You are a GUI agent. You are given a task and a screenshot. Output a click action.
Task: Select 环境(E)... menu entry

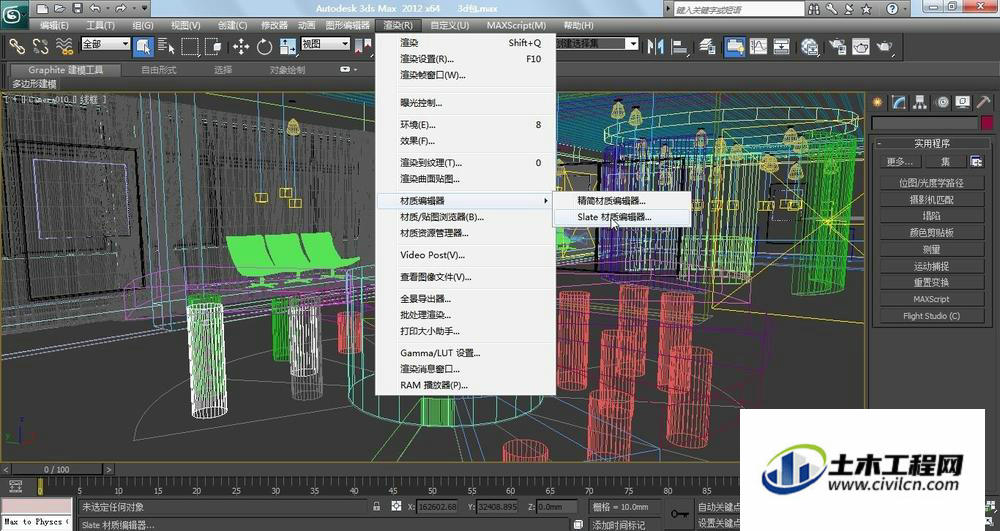click(465, 125)
